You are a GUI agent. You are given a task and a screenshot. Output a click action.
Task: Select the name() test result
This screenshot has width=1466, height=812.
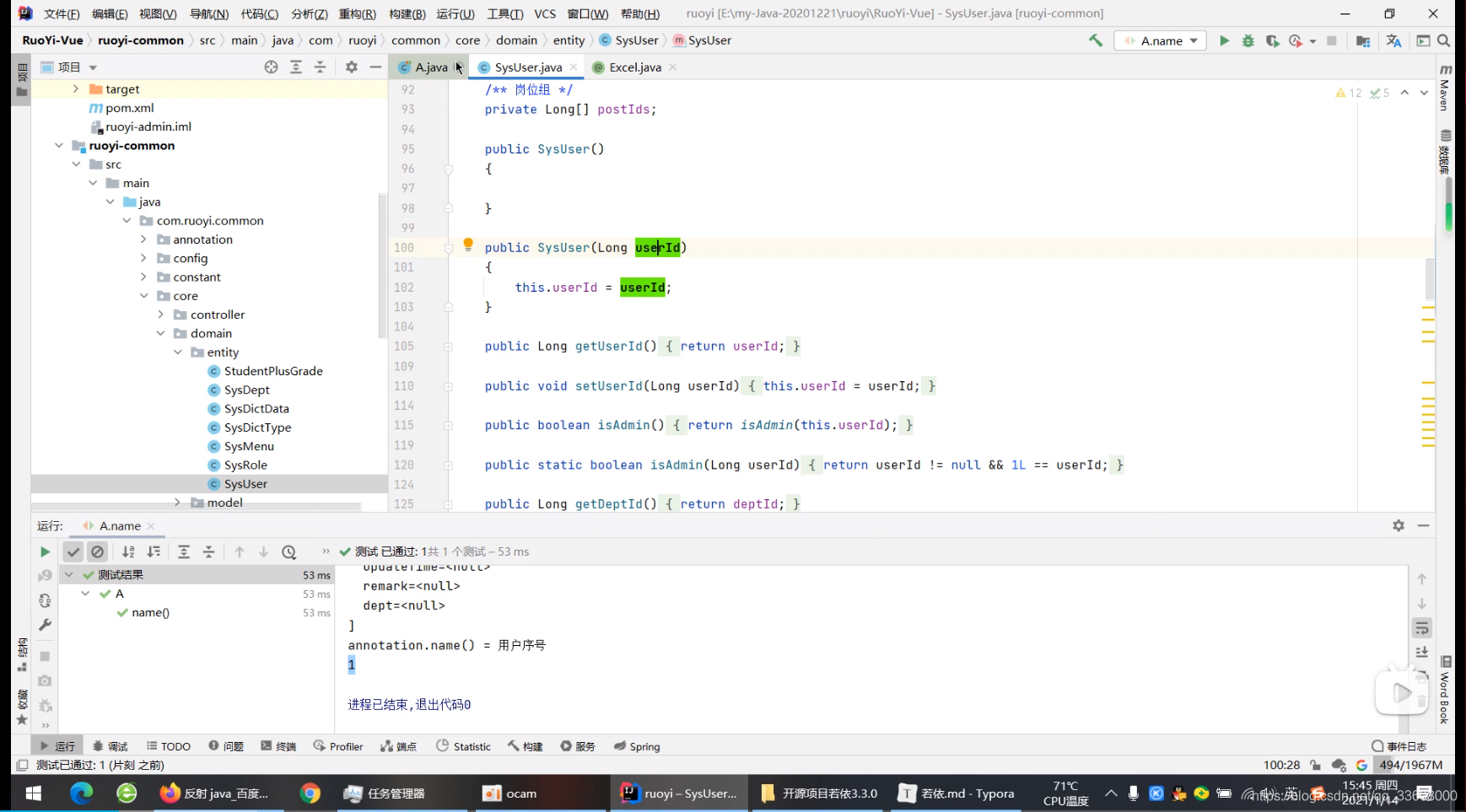point(150,613)
